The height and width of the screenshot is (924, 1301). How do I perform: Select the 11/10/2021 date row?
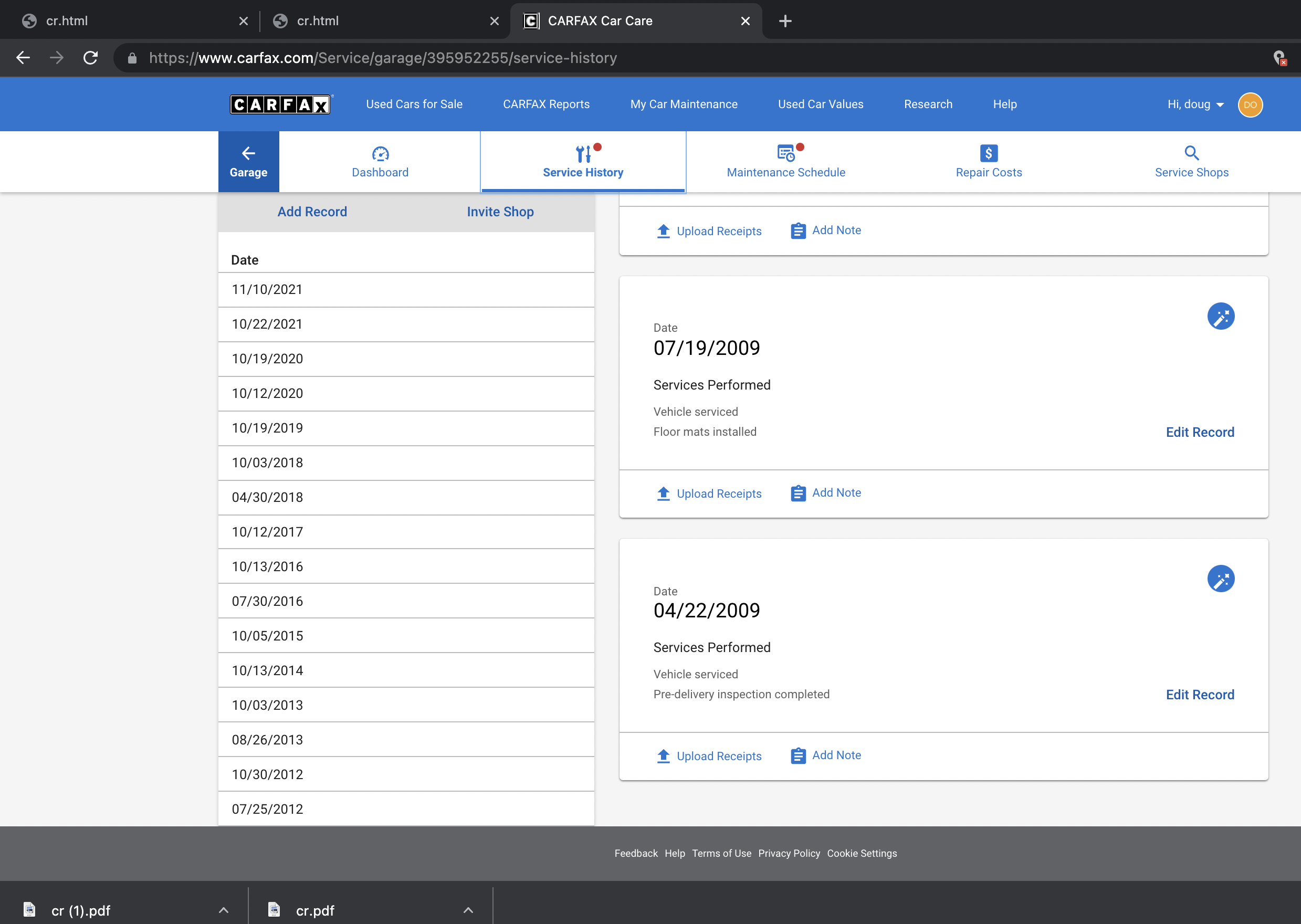(406, 290)
